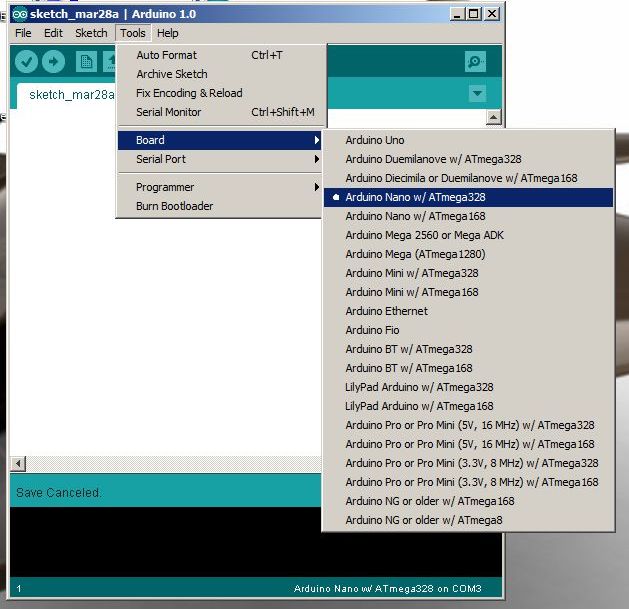This screenshot has height=609, width=629.
Task: Open the Sketch menu
Action: pos(91,33)
